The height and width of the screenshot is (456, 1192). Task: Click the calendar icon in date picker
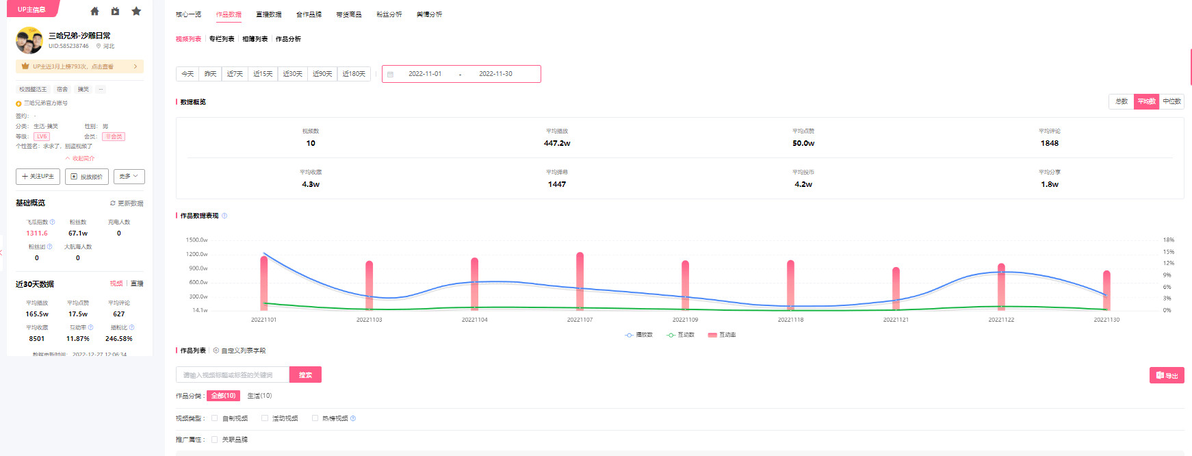pos(390,74)
